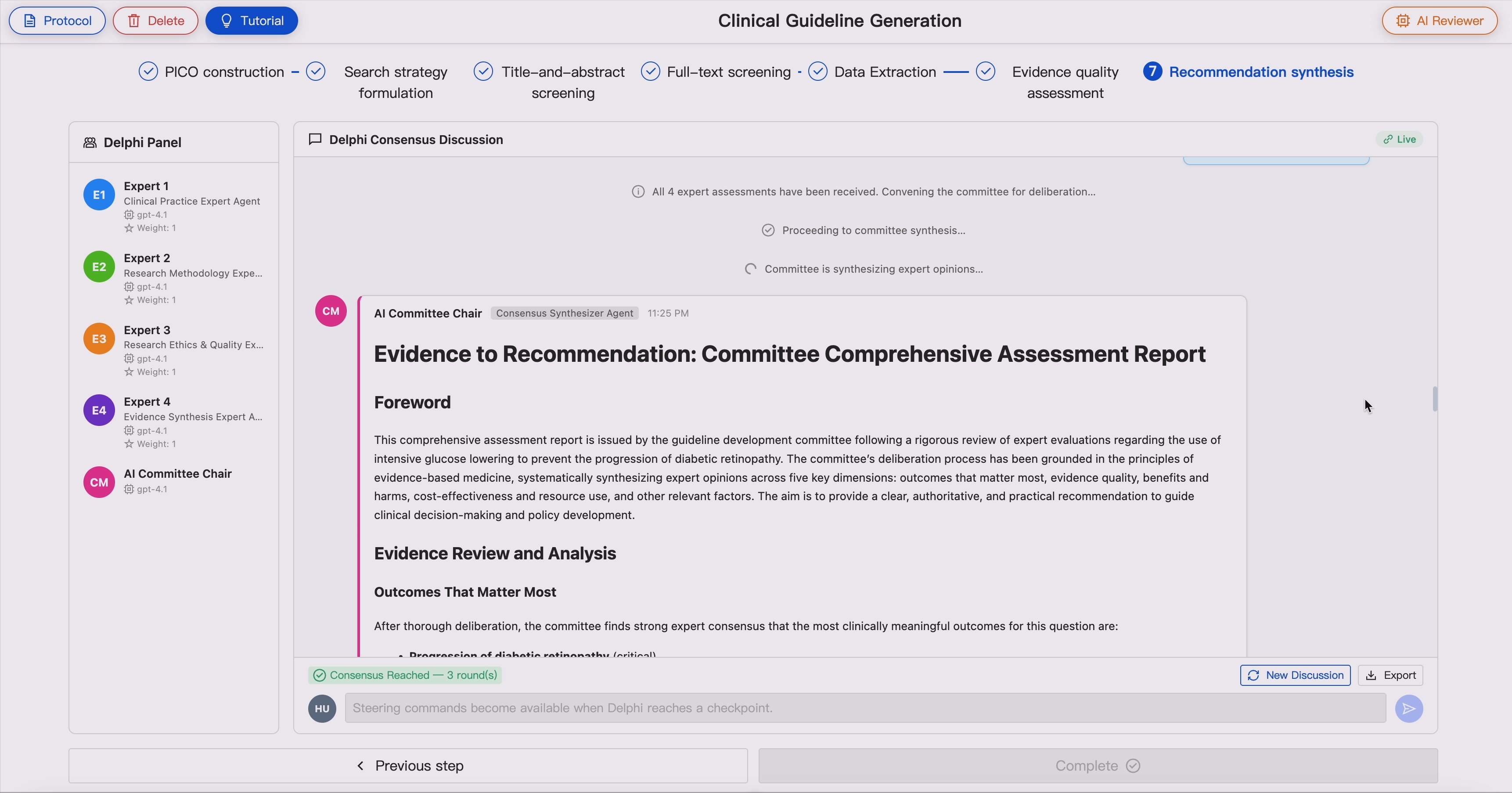This screenshot has width=1512, height=793.
Task: Click Clinical Practice Expert Agent role text
Action: [192, 202]
